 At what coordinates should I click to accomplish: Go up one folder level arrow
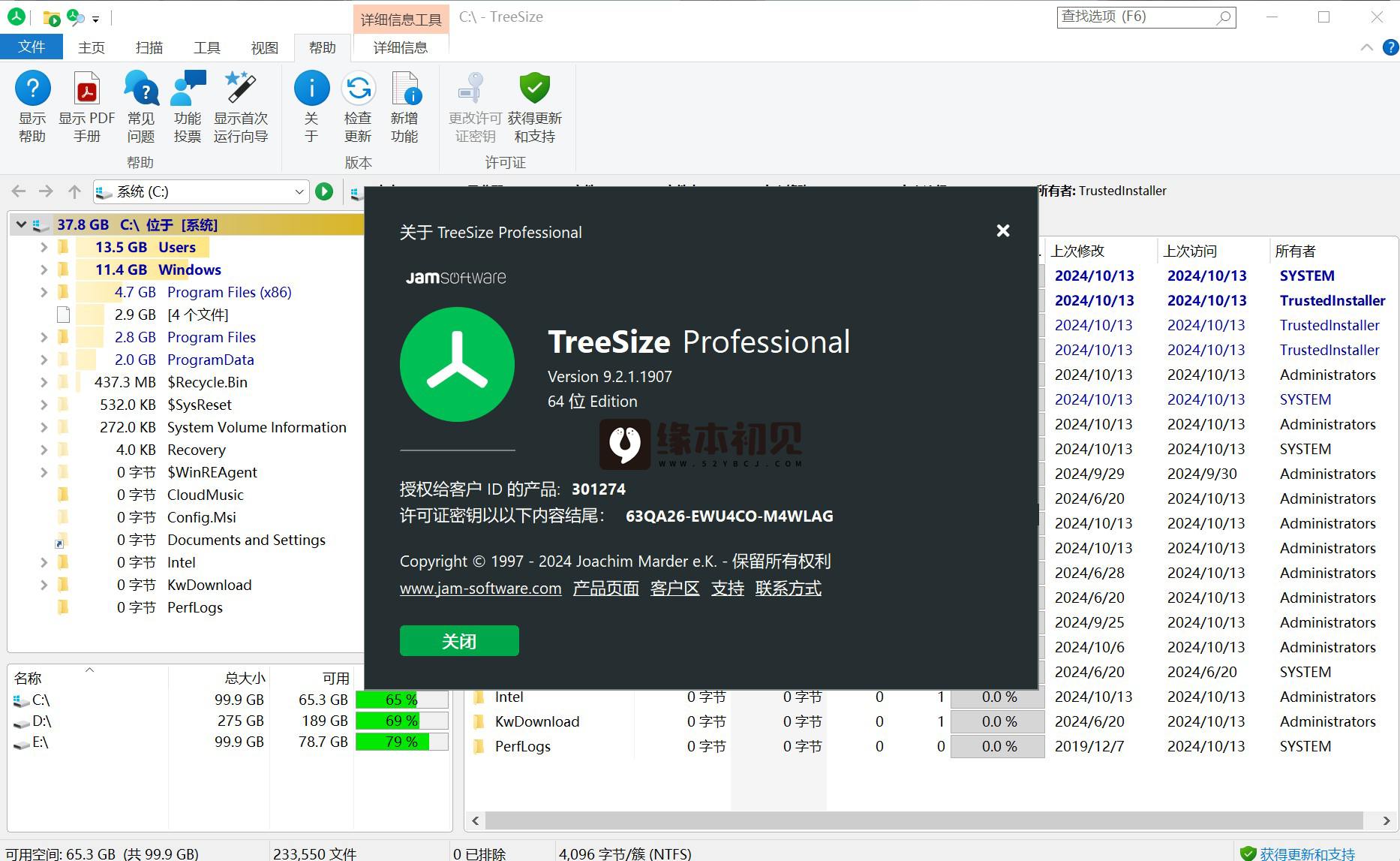pyautogui.click(x=74, y=191)
